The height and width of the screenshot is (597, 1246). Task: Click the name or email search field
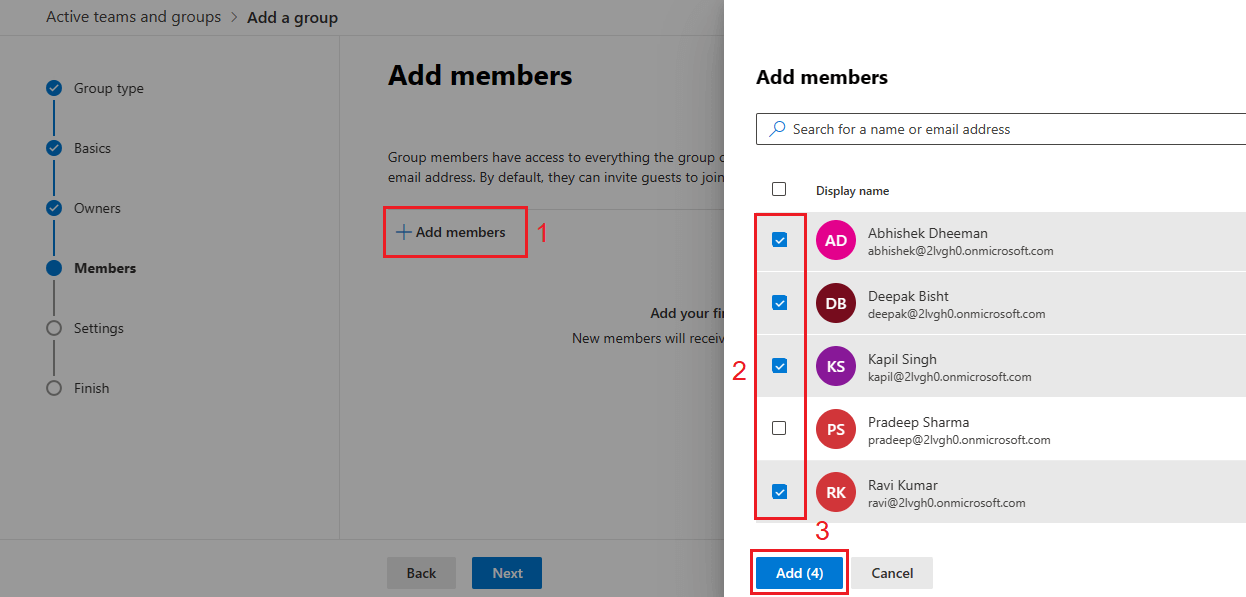pyautogui.click(x=1010, y=129)
